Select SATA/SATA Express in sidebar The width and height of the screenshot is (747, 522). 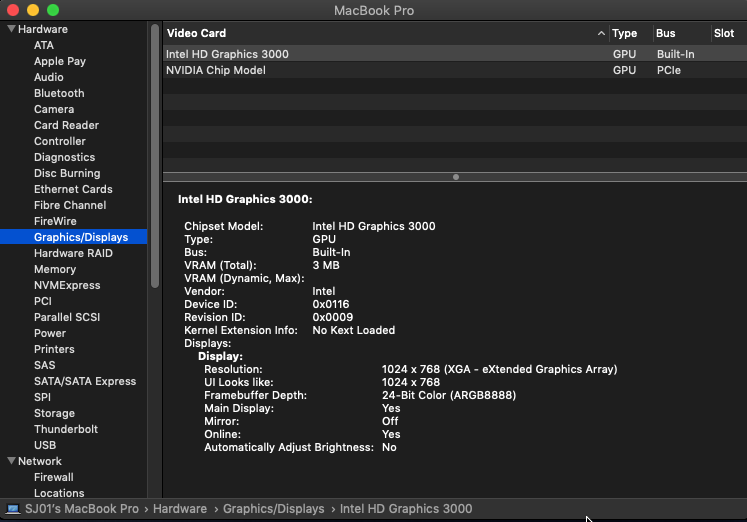(85, 381)
